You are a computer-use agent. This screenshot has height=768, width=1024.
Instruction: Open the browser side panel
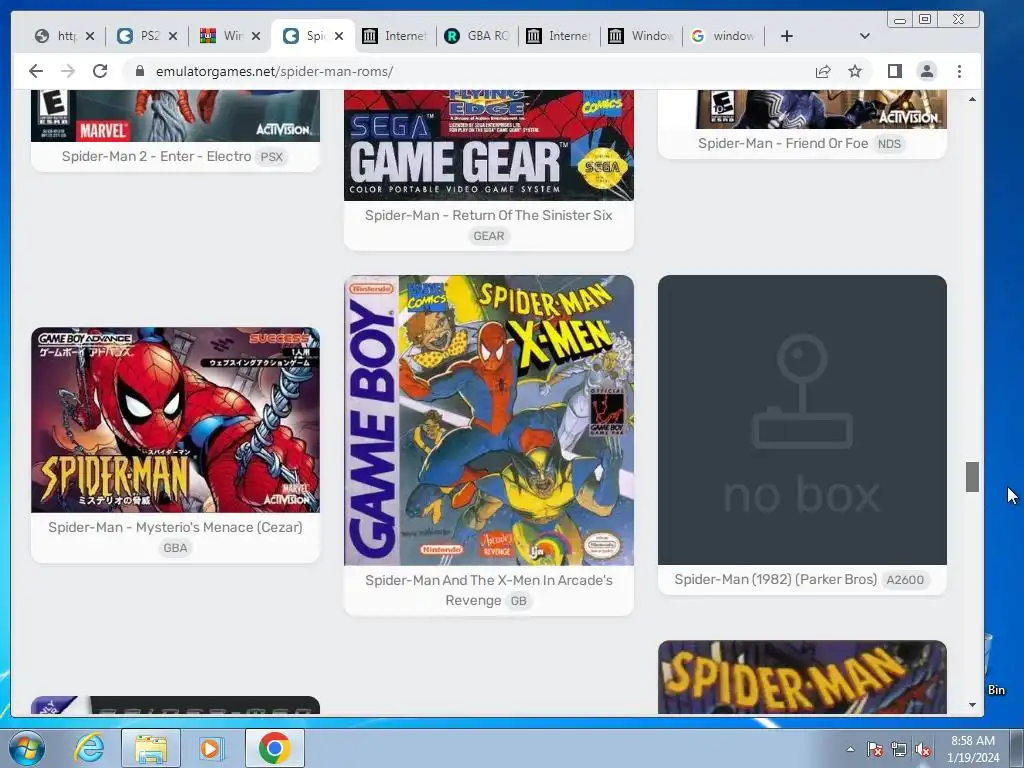(895, 71)
